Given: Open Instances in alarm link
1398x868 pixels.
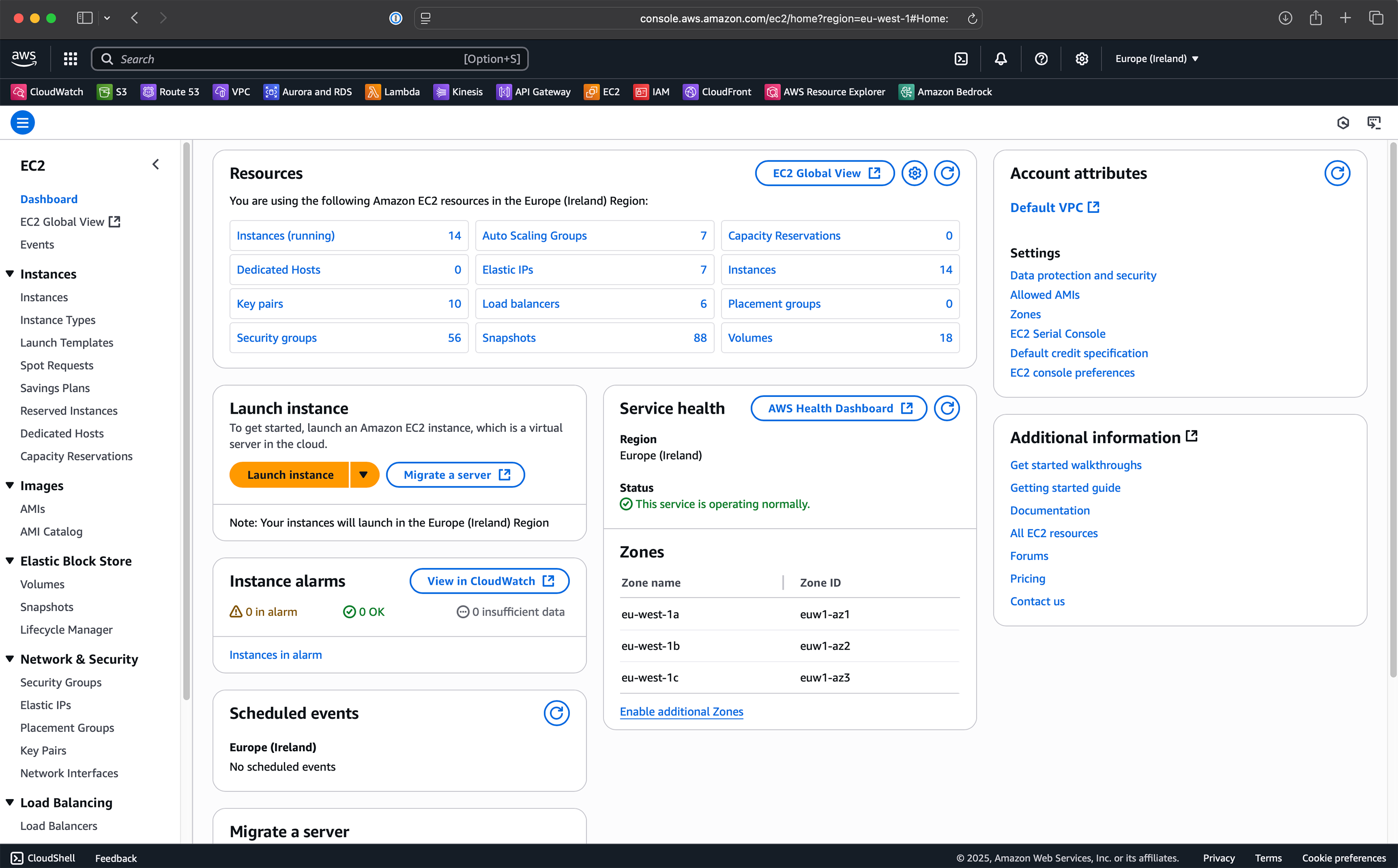Looking at the screenshot, I should [275, 655].
